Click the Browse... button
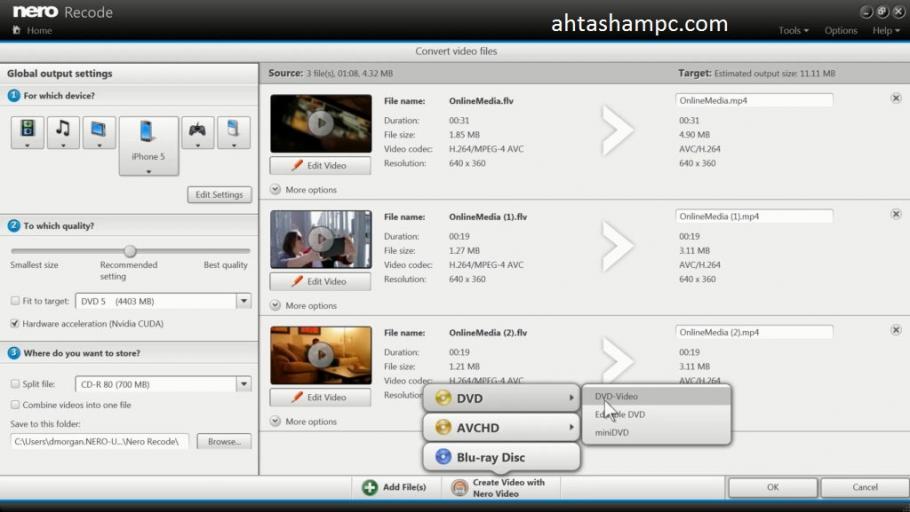 click(224, 441)
